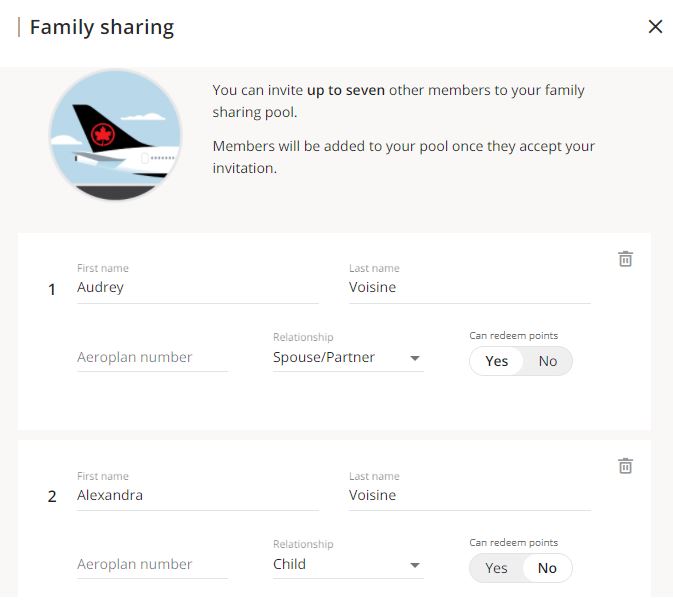Focus Aeroplan number field for member 2

click(152, 564)
